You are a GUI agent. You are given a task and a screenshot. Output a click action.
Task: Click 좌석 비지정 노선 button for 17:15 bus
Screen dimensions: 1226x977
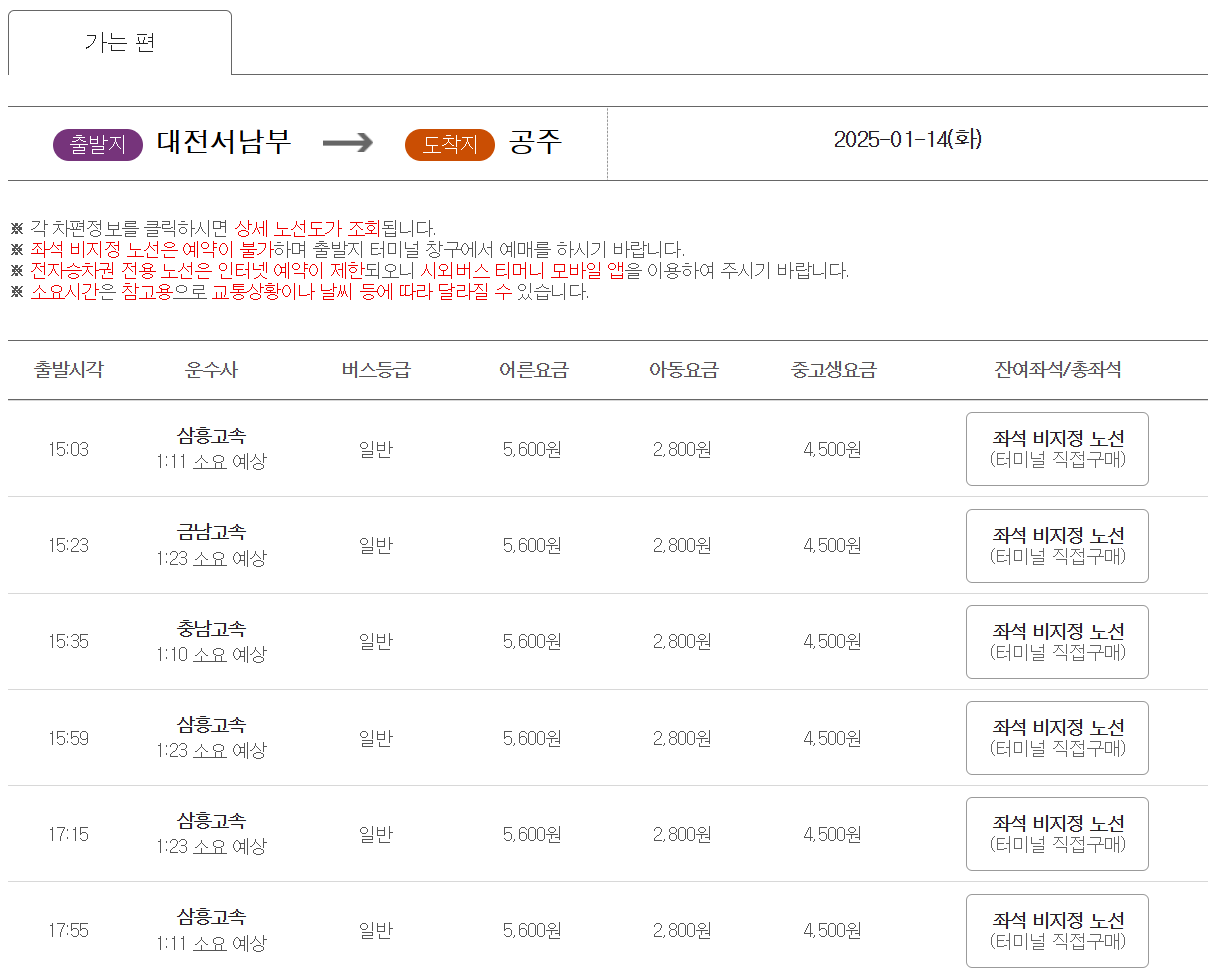coord(1057,834)
